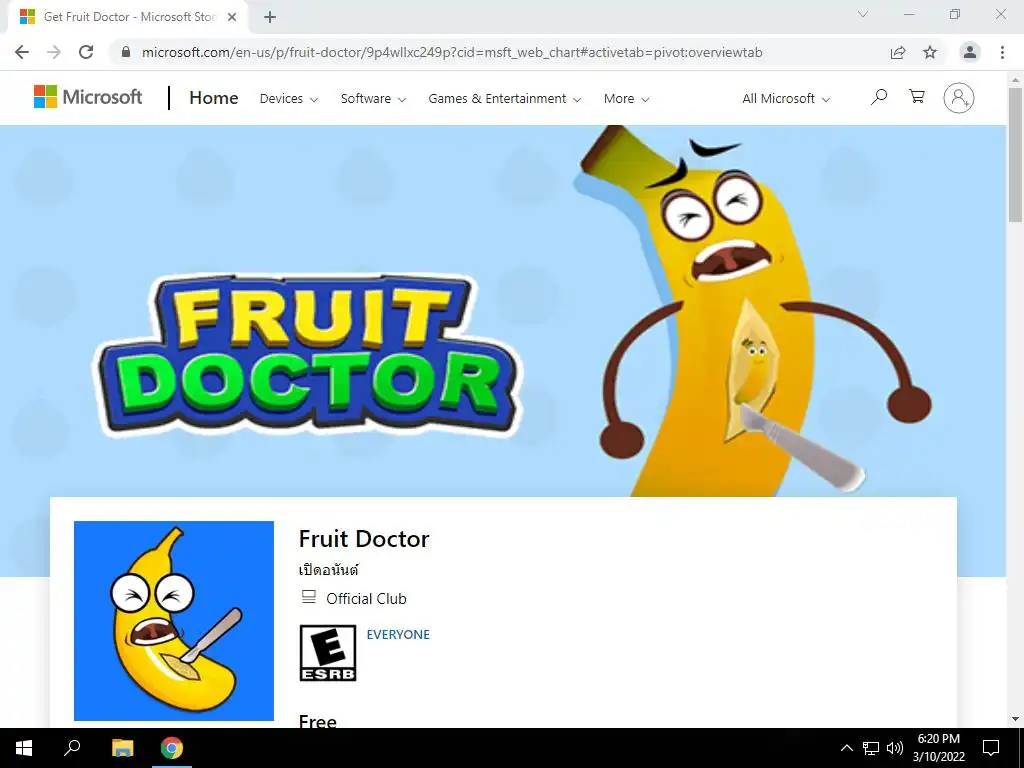Click the Microsoft logo
This screenshot has height=768, width=1024.
click(88, 97)
